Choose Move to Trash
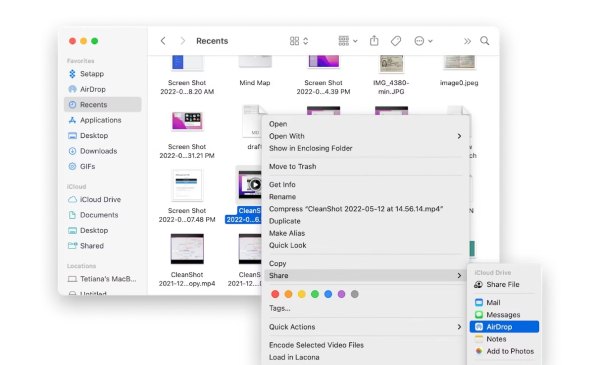The width and height of the screenshot is (600, 365). point(365,166)
